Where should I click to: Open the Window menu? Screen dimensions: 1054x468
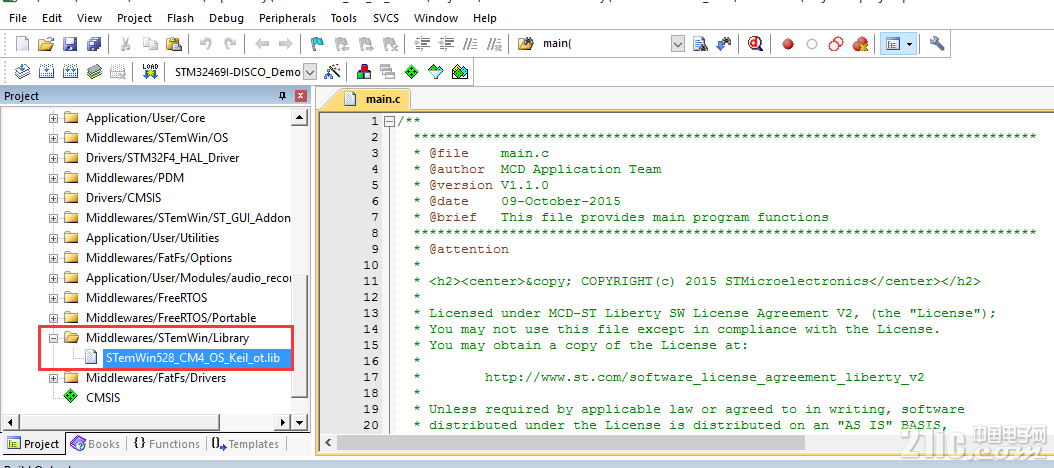click(x=436, y=18)
